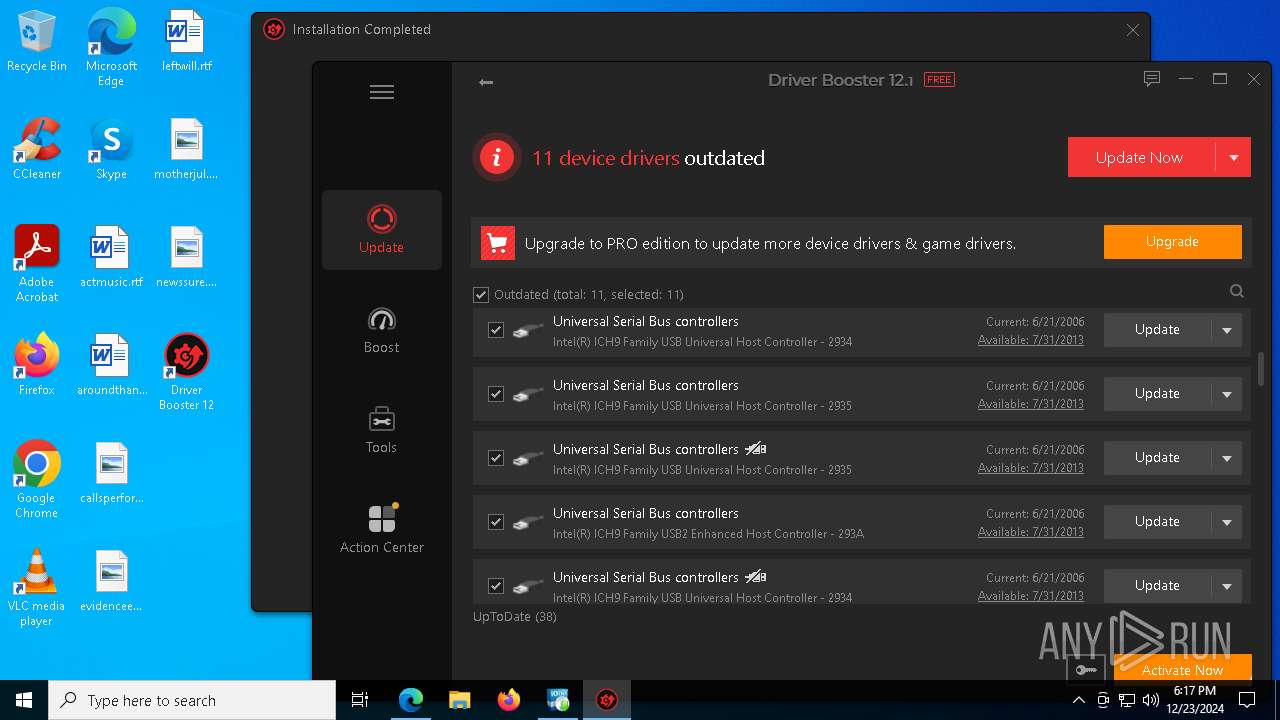Click Available 7/31/2013 link in 293A row
1280x720 pixels.
point(1030,532)
